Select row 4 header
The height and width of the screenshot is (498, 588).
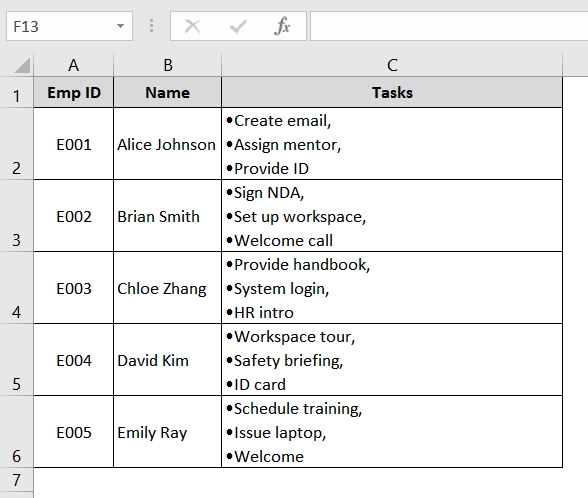16,288
